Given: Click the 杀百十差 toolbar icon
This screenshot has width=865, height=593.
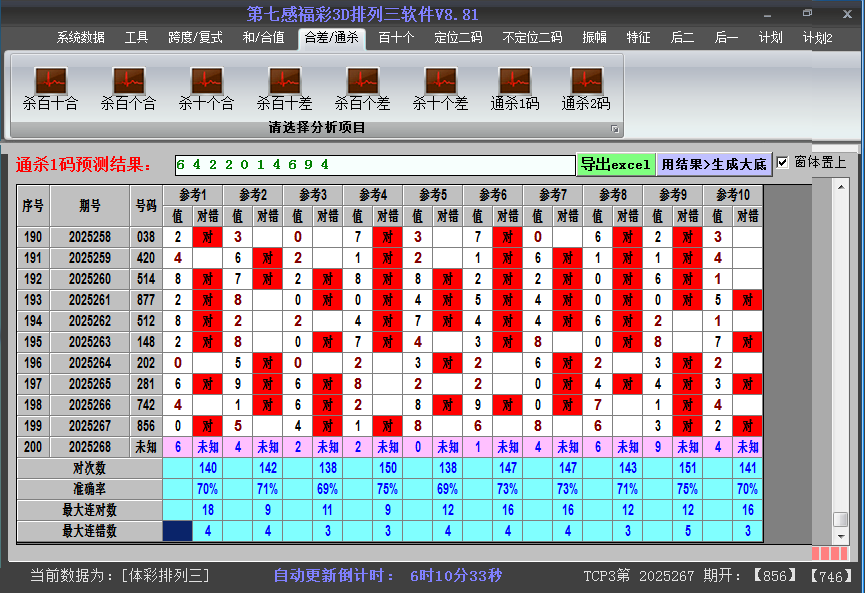Looking at the screenshot, I should (283, 85).
